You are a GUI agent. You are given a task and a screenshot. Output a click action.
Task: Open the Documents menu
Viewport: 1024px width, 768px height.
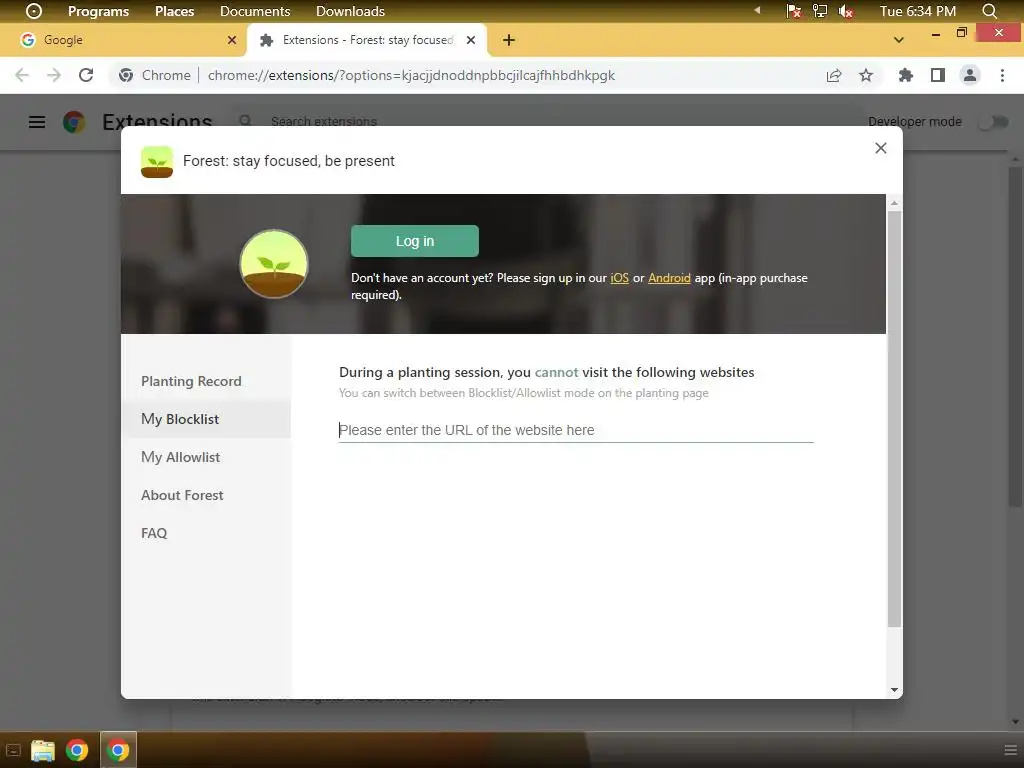click(255, 11)
